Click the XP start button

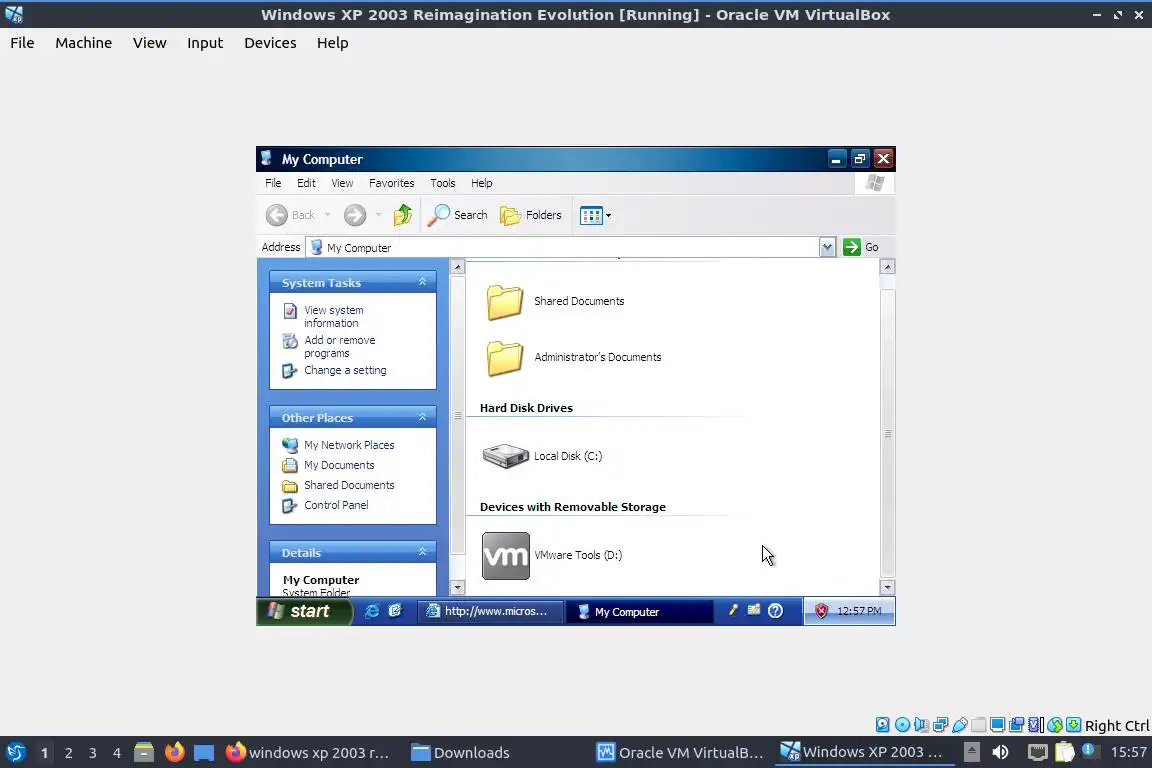click(304, 611)
